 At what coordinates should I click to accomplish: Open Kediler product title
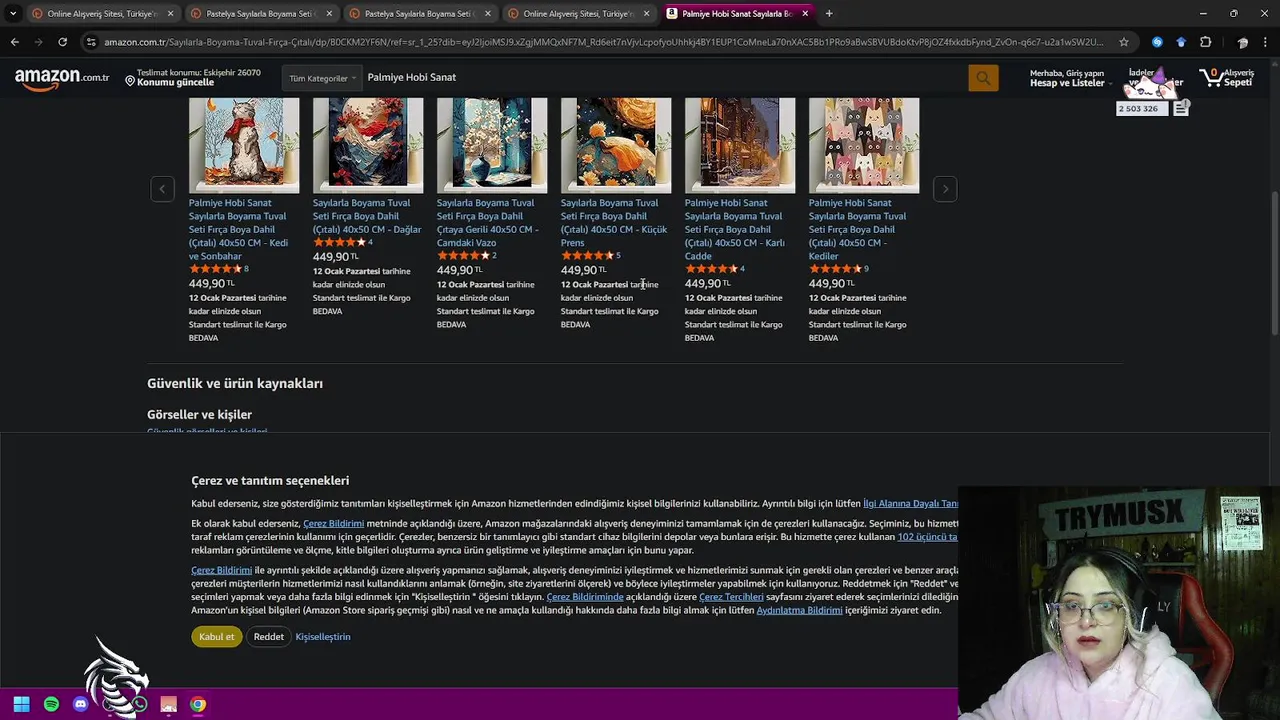click(857, 229)
